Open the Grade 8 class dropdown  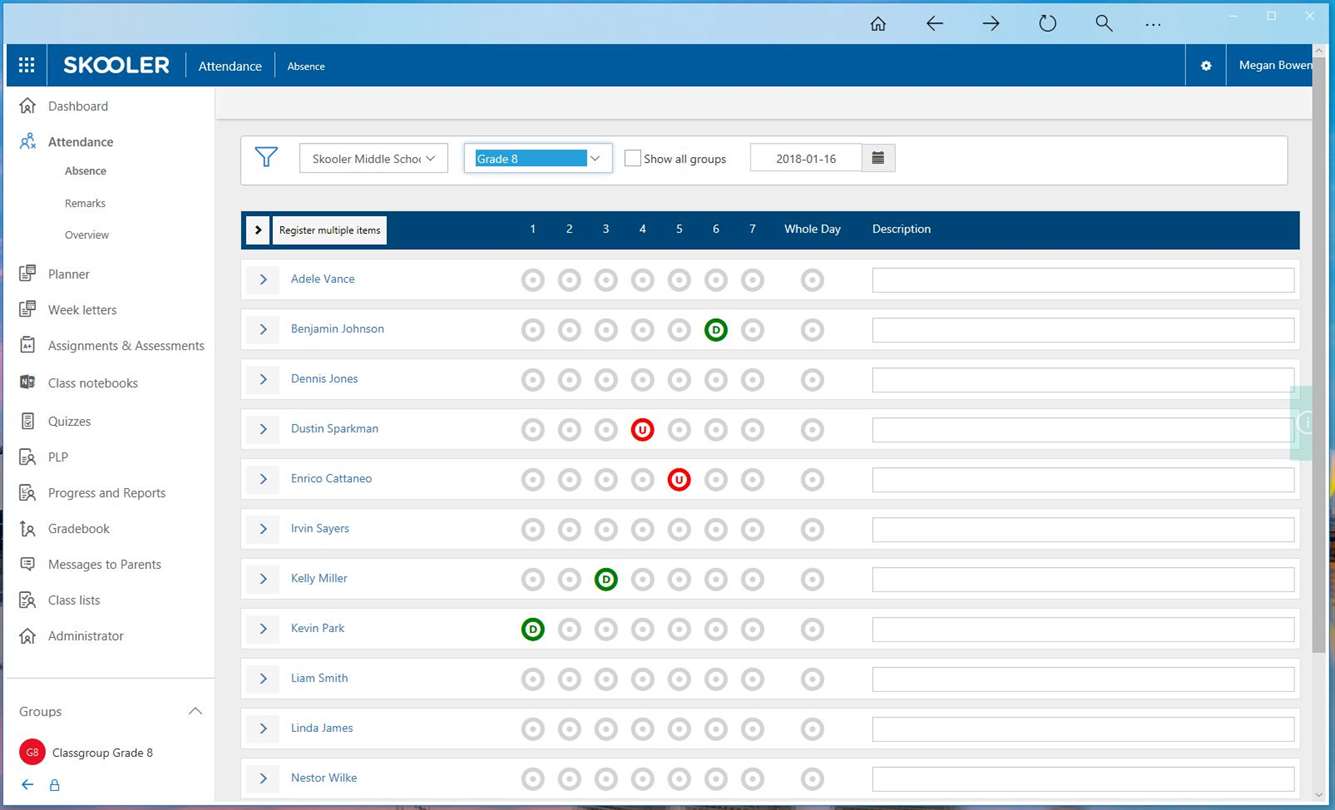[x=538, y=158]
